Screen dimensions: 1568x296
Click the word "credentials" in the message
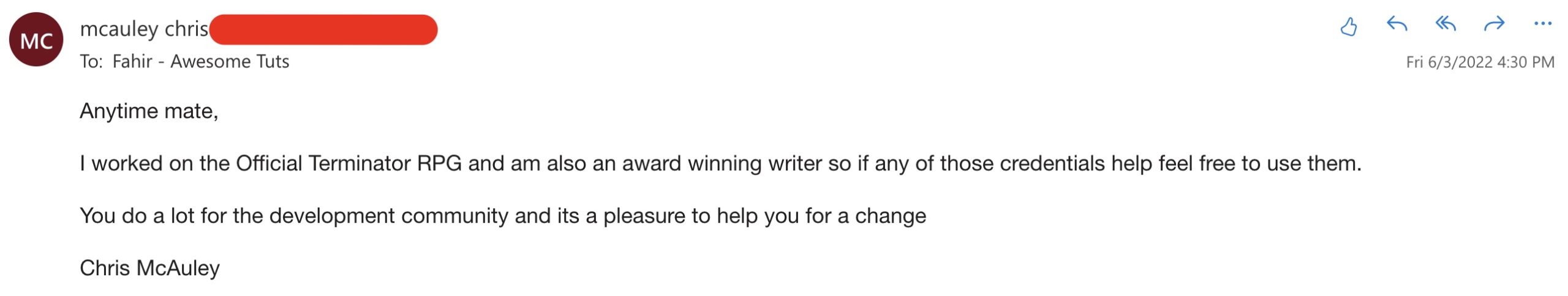coord(1052,164)
